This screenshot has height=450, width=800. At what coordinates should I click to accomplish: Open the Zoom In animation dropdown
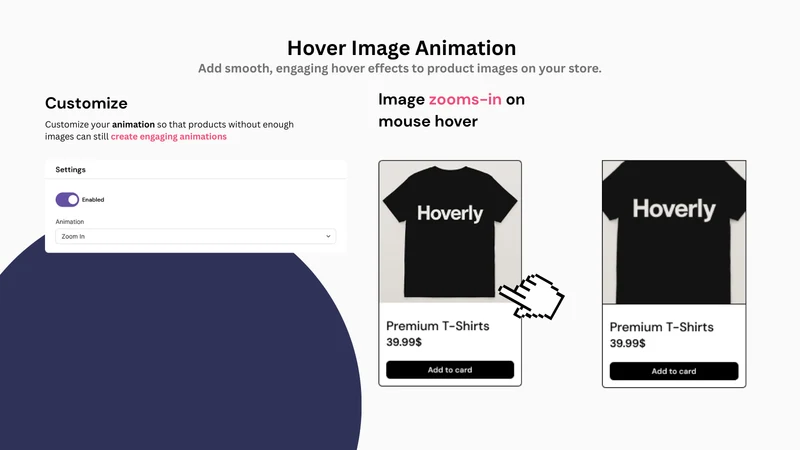point(195,236)
